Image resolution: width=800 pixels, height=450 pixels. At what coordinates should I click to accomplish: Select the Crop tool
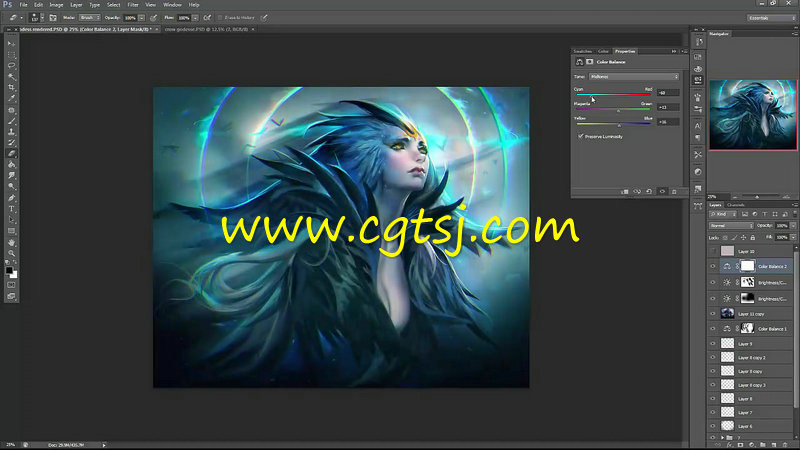(11, 88)
